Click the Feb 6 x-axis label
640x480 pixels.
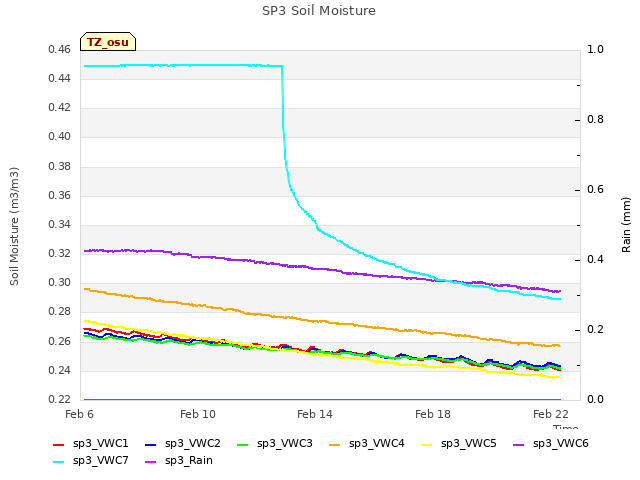pyautogui.click(x=79, y=414)
